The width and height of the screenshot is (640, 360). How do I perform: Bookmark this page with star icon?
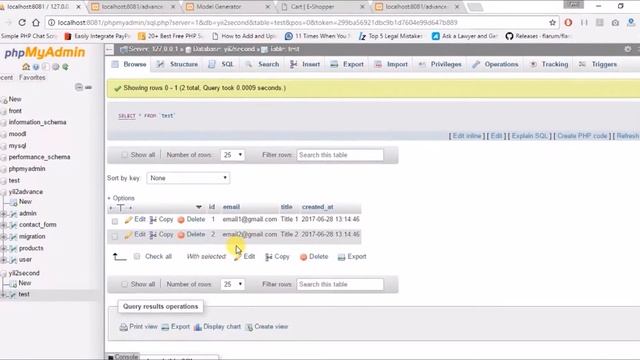click(552, 22)
